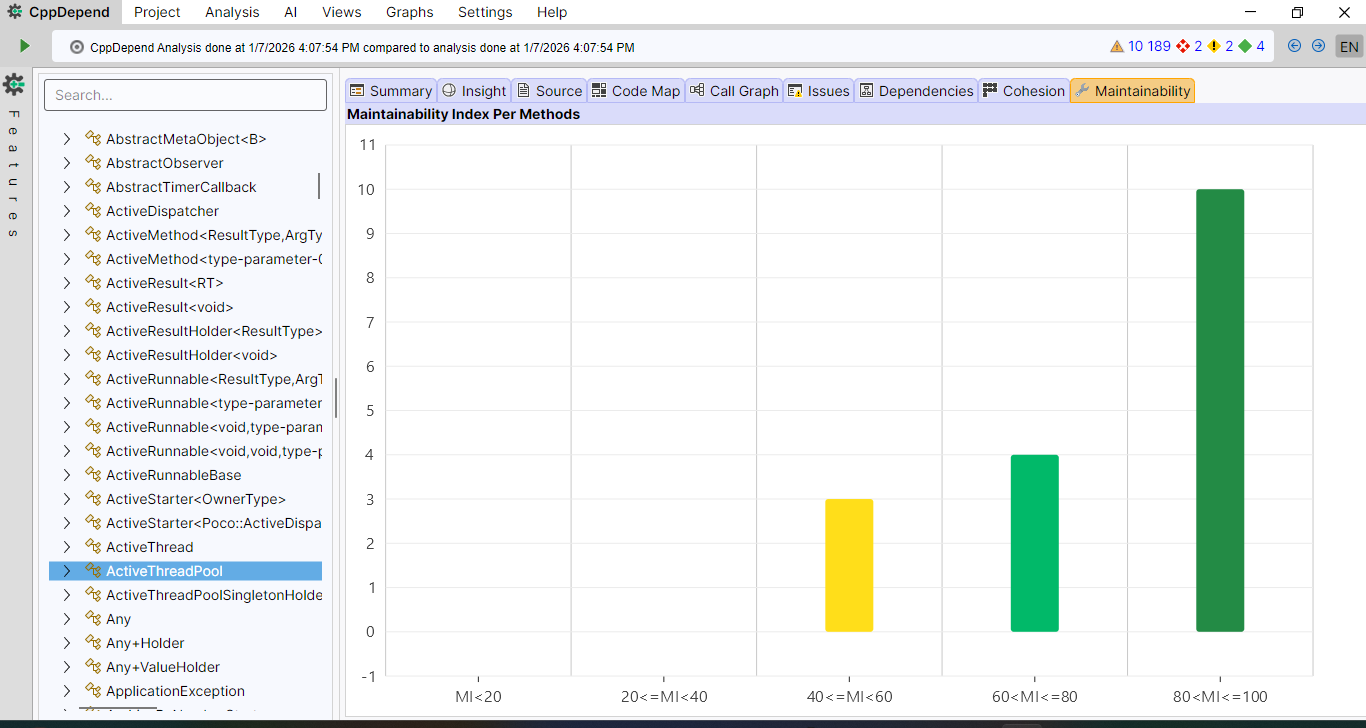Click the green Run analysis play icon

[x=24, y=46]
